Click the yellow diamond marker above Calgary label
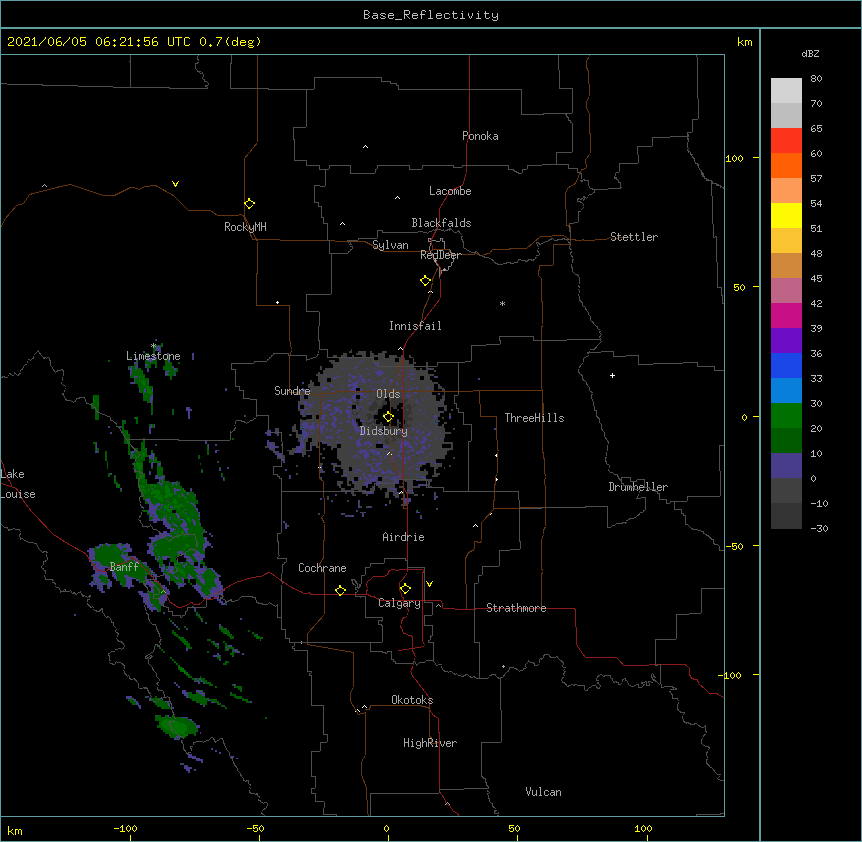 click(405, 589)
